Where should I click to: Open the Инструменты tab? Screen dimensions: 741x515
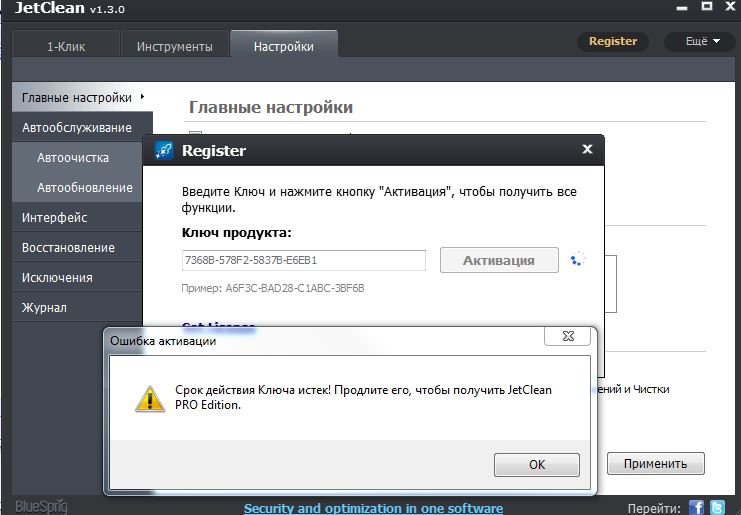(x=174, y=46)
